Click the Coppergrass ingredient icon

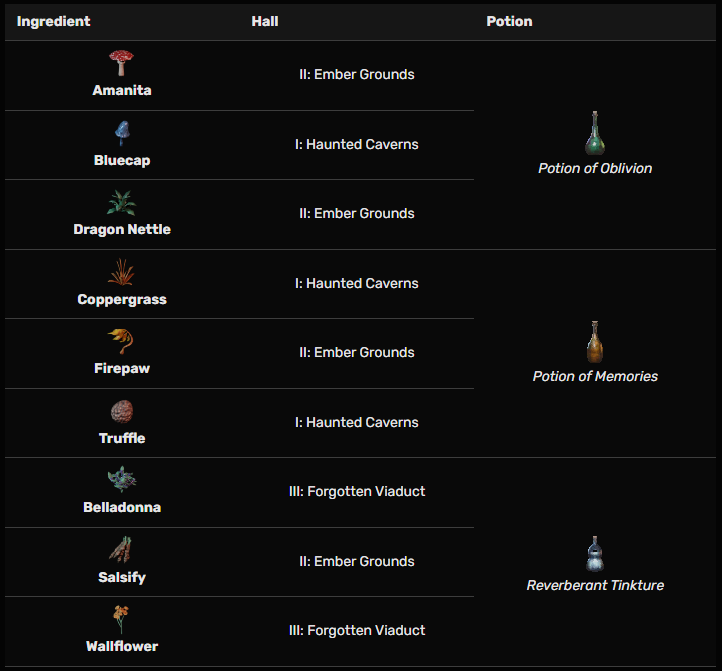tap(121, 272)
